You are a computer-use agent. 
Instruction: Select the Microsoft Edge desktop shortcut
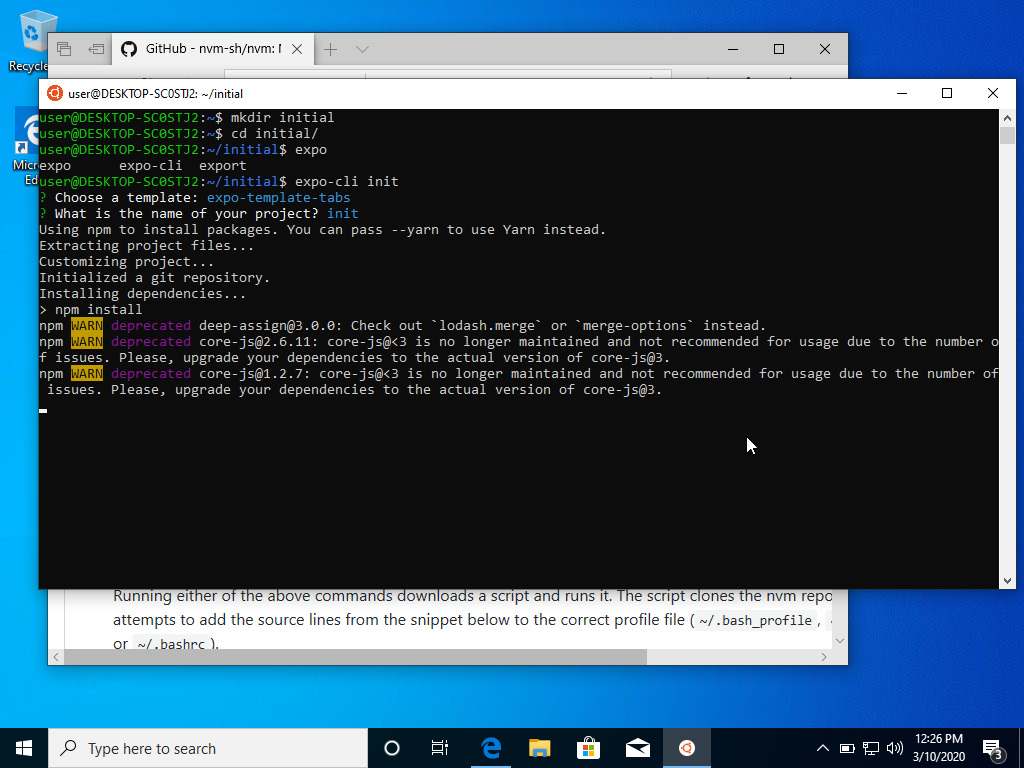[x=27, y=146]
